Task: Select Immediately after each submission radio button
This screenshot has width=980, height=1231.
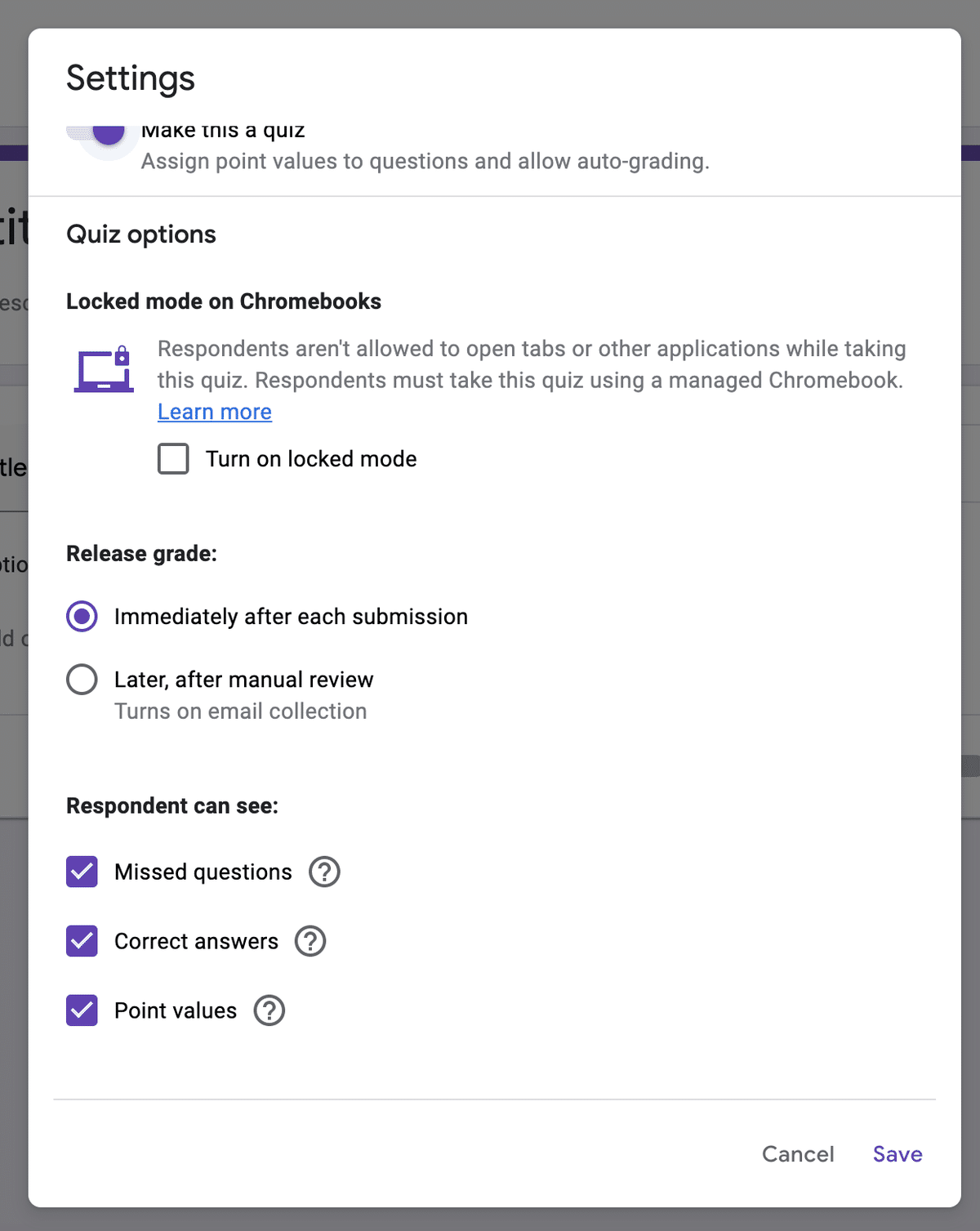Action: point(82,617)
